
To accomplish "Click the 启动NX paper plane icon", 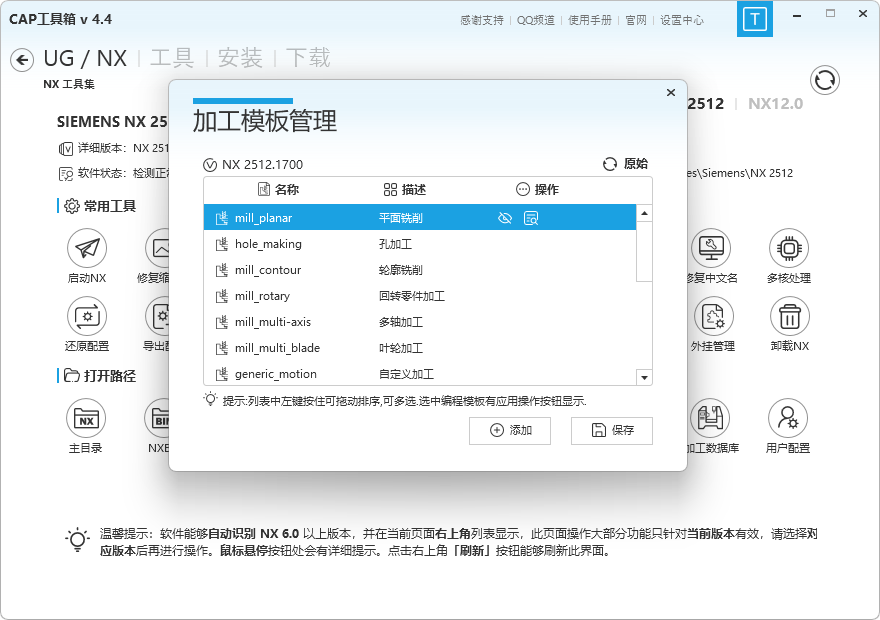I will 87,247.
